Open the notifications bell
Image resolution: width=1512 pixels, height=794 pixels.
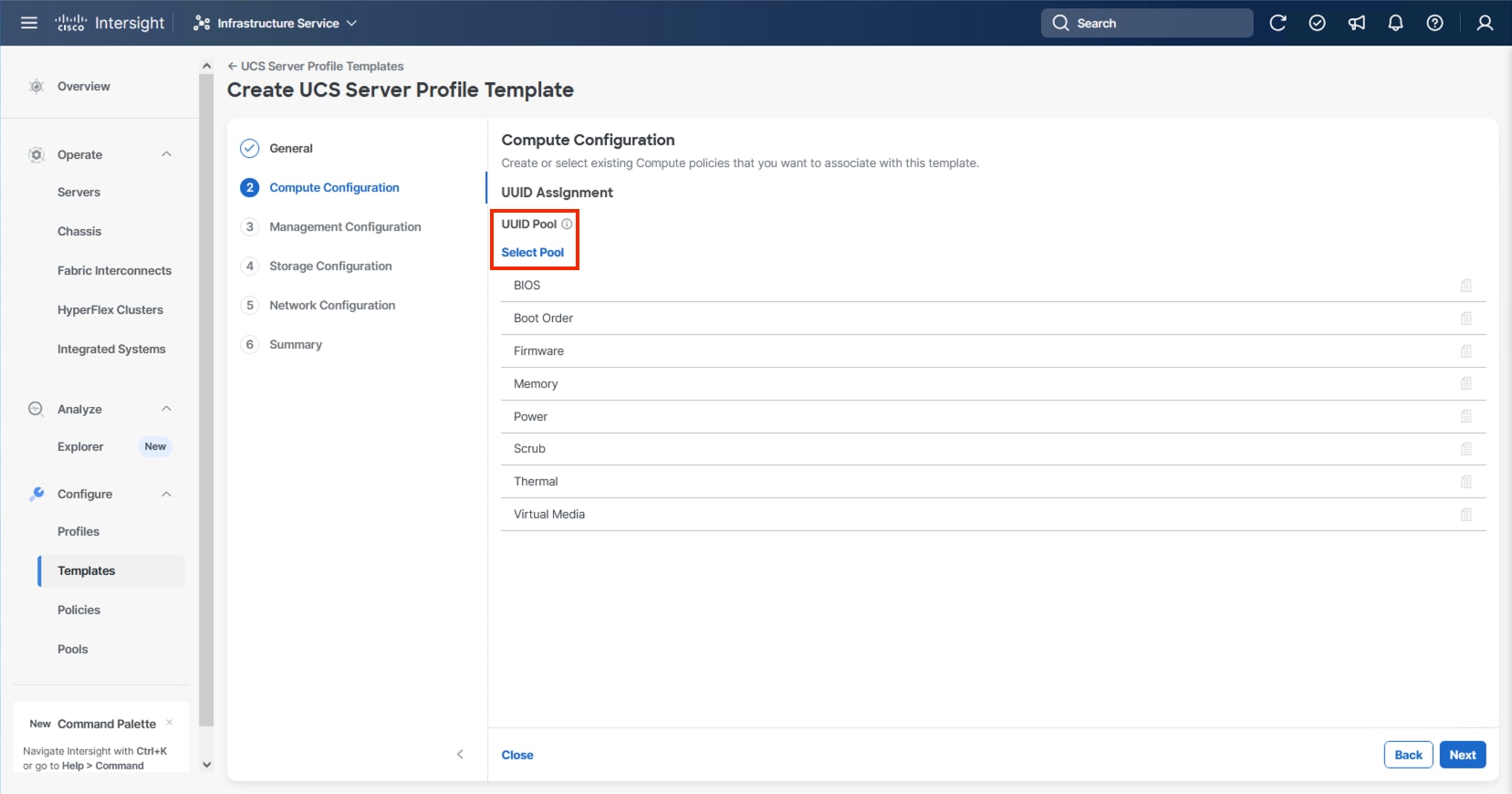click(1395, 23)
